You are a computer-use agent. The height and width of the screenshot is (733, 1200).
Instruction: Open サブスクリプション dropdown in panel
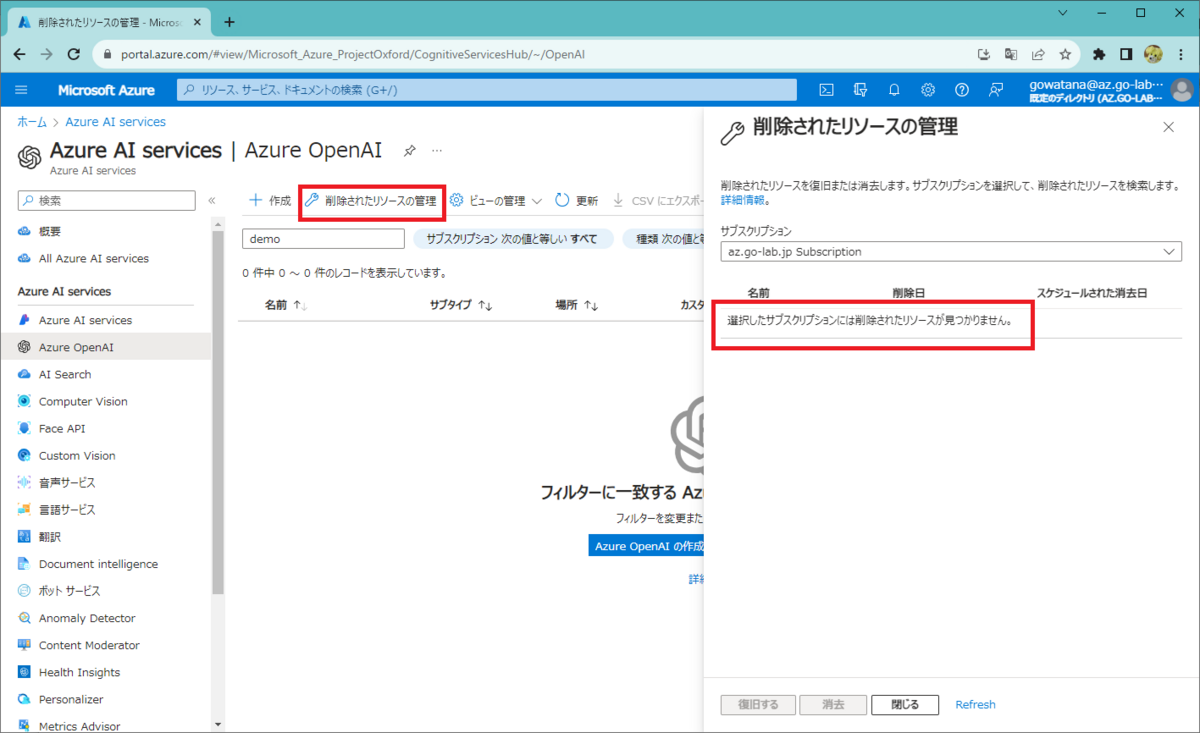[x=951, y=252]
